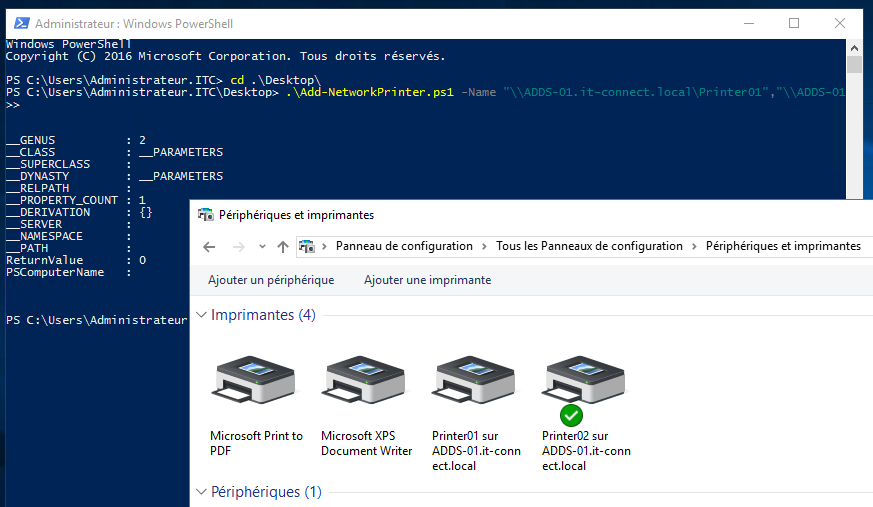The height and width of the screenshot is (507, 873).
Task: Select the Microsoft XPS Document Writer printer
Action: [x=364, y=380]
